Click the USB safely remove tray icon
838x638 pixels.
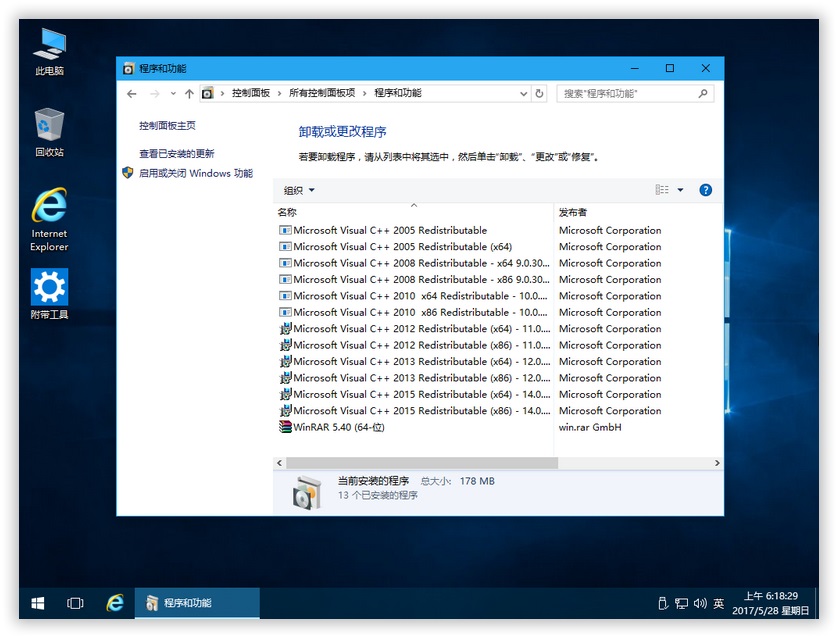(663, 603)
